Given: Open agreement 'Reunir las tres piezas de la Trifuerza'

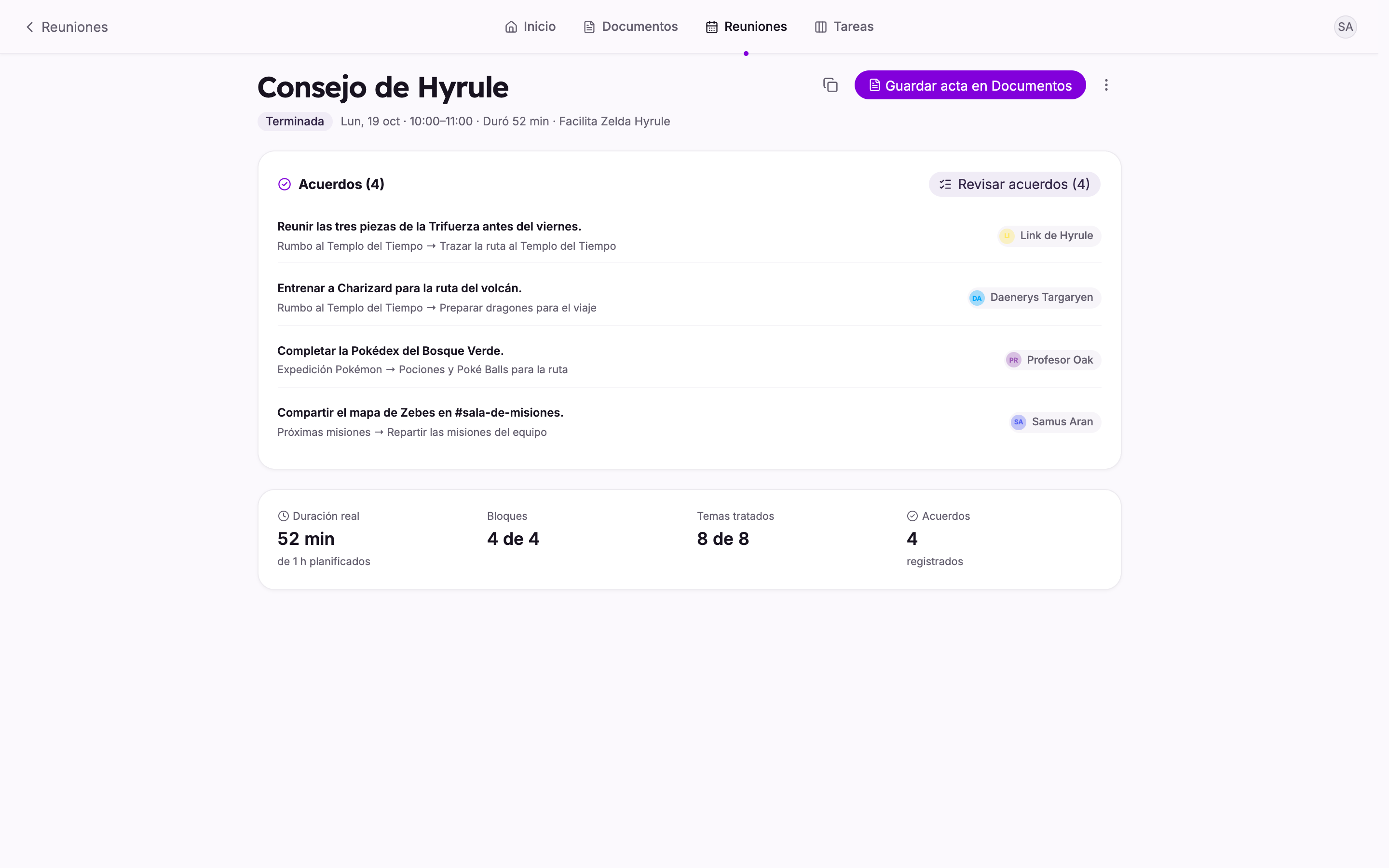Looking at the screenshot, I should pyautogui.click(x=429, y=226).
